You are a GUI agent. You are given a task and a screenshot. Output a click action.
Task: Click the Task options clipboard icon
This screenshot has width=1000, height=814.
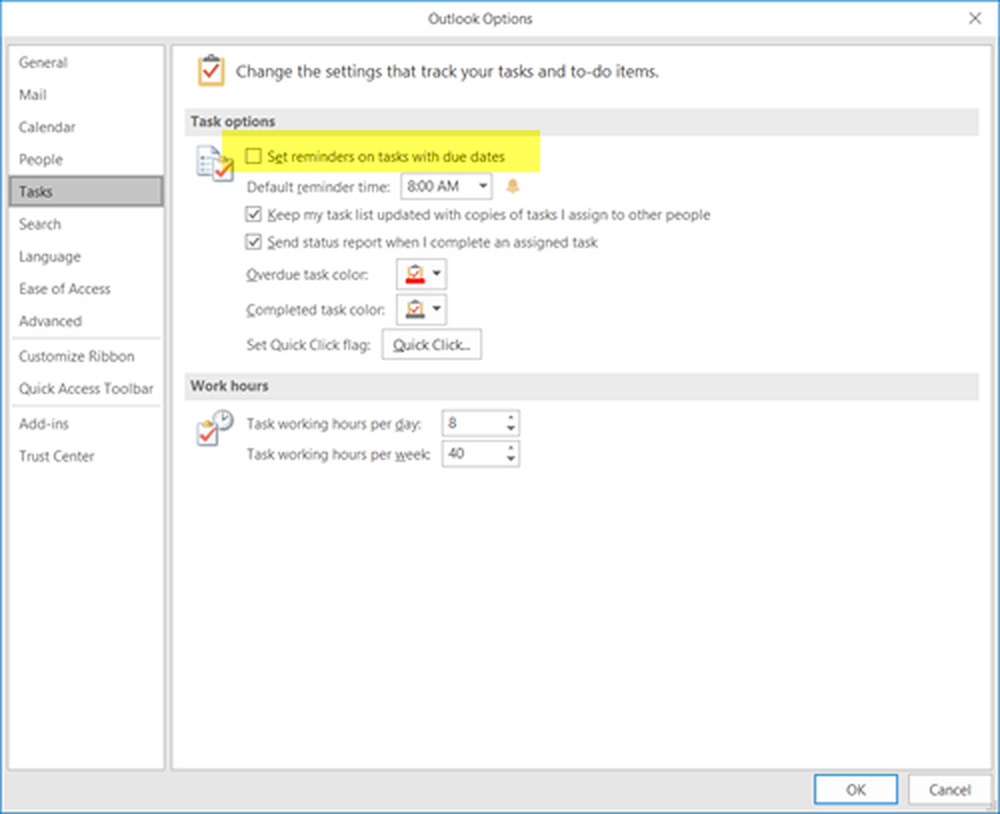coord(216,164)
